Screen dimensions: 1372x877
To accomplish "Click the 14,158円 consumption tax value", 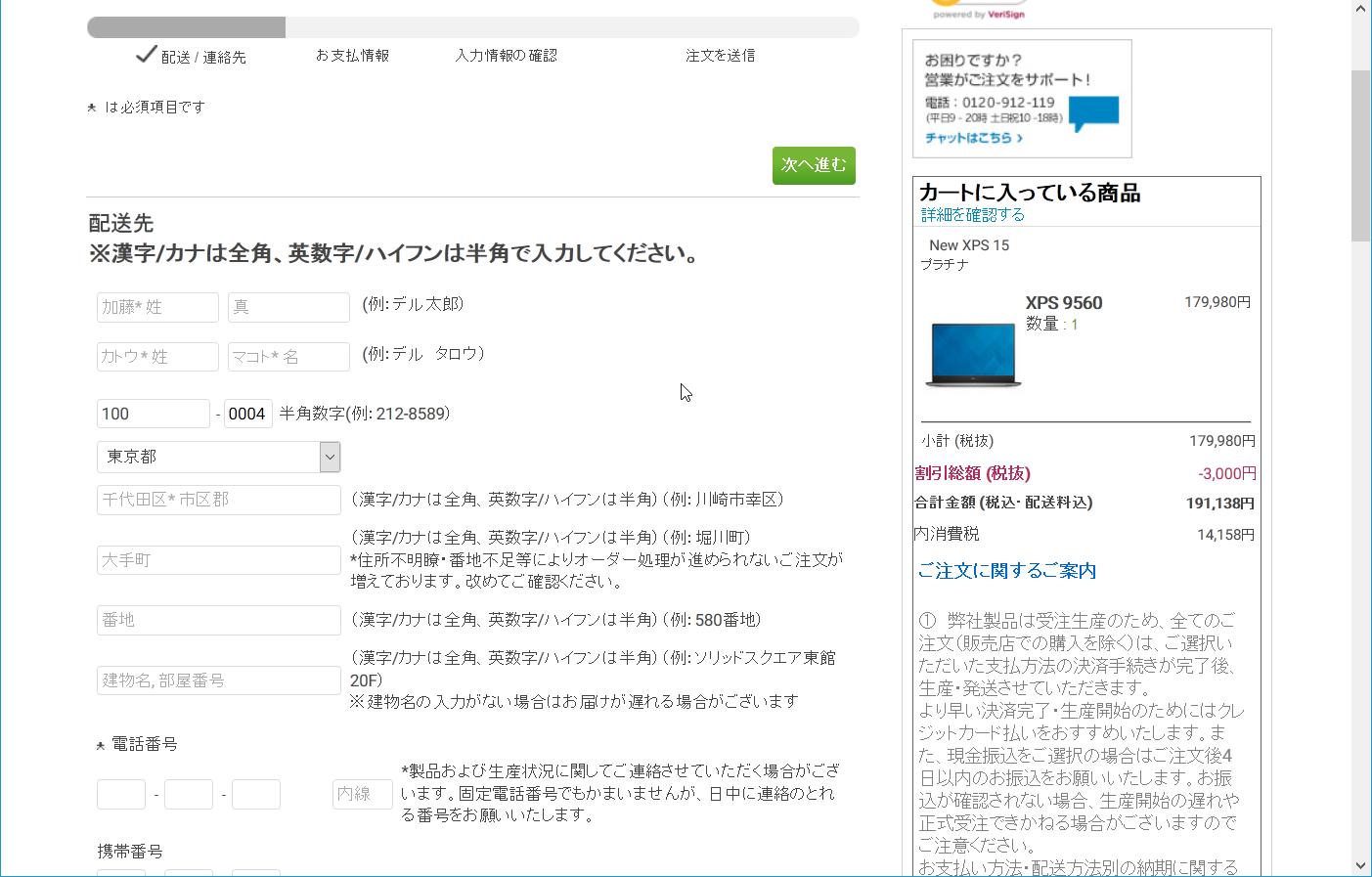I will (1226, 535).
